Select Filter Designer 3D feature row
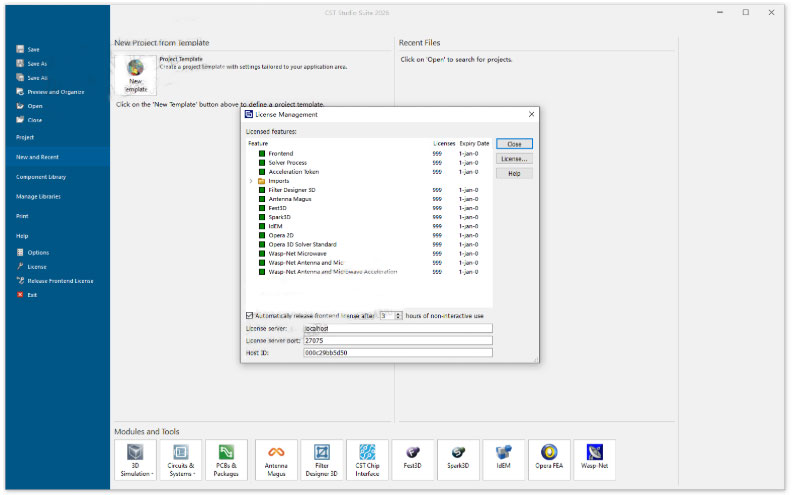Image resolution: width=792 pixels, height=495 pixels. coord(369,190)
